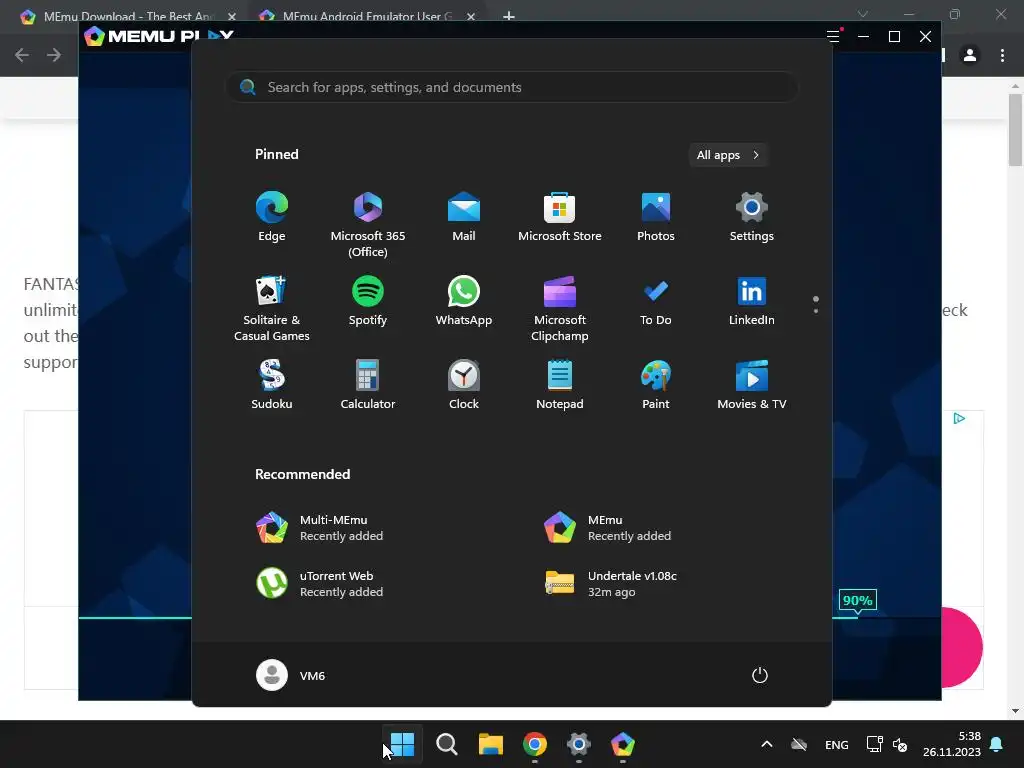Launch Movies & TV
1024x768 pixels.
(752, 385)
